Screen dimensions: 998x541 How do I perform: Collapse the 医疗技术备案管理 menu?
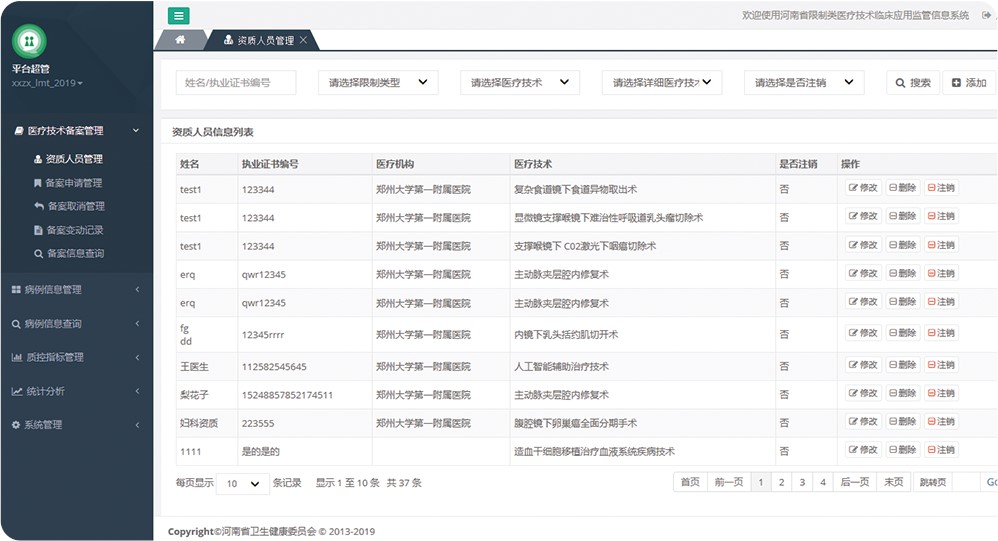[x=76, y=130]
